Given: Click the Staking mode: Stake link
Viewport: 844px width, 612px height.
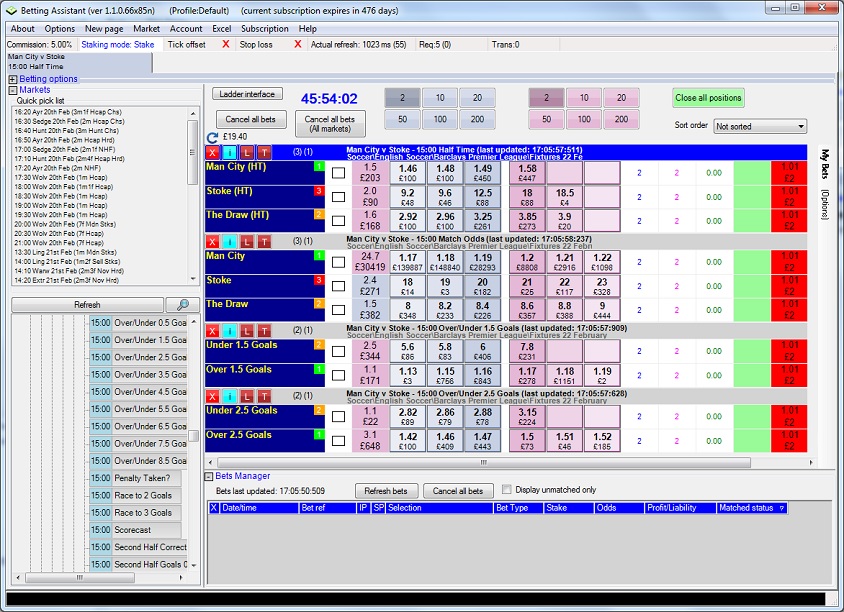Looking at the screenshot, I should point(118,45).
